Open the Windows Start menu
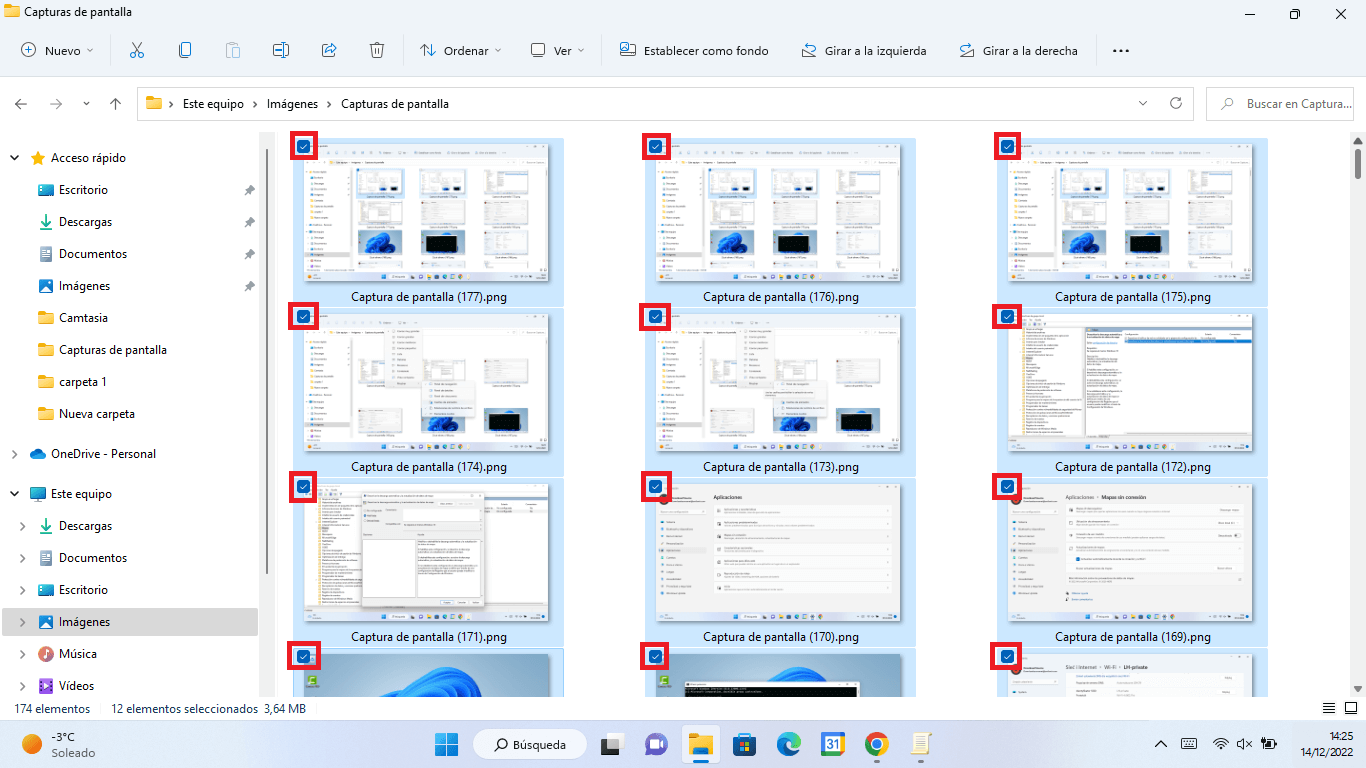Screen dimensions: 1366x768 [x=446, y=744]
